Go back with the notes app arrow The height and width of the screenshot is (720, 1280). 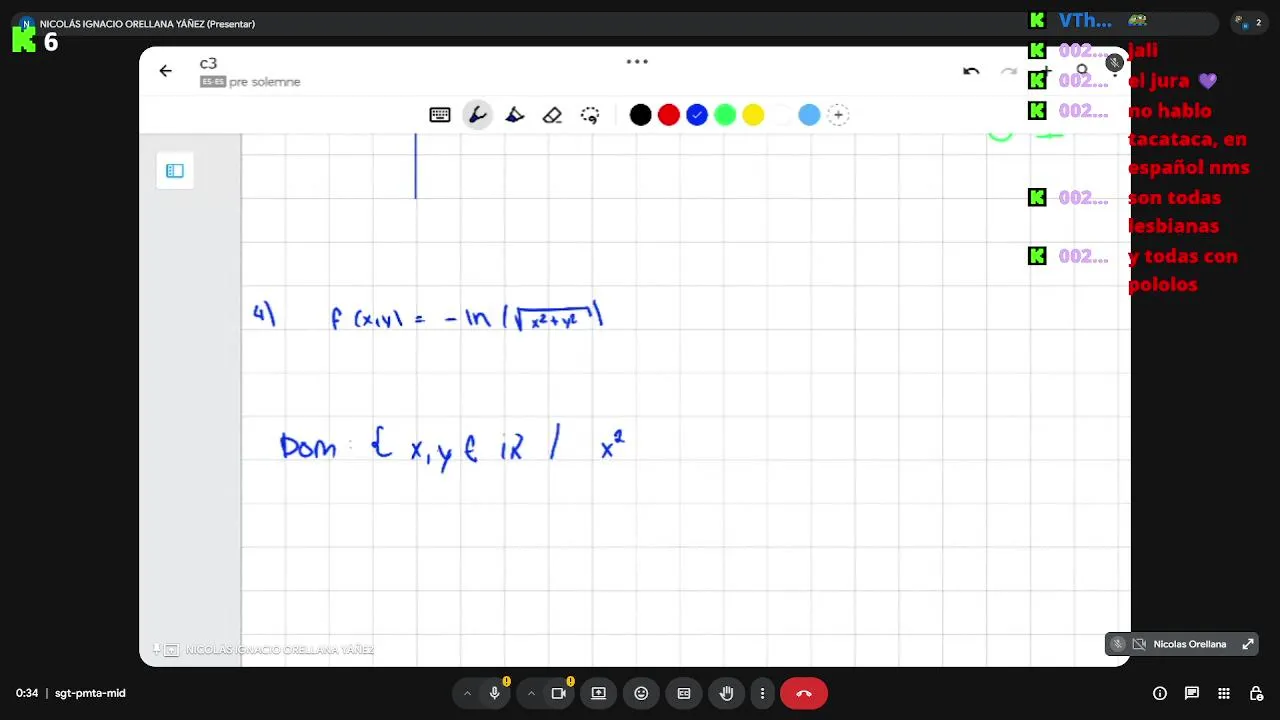(x=166, y=71)
